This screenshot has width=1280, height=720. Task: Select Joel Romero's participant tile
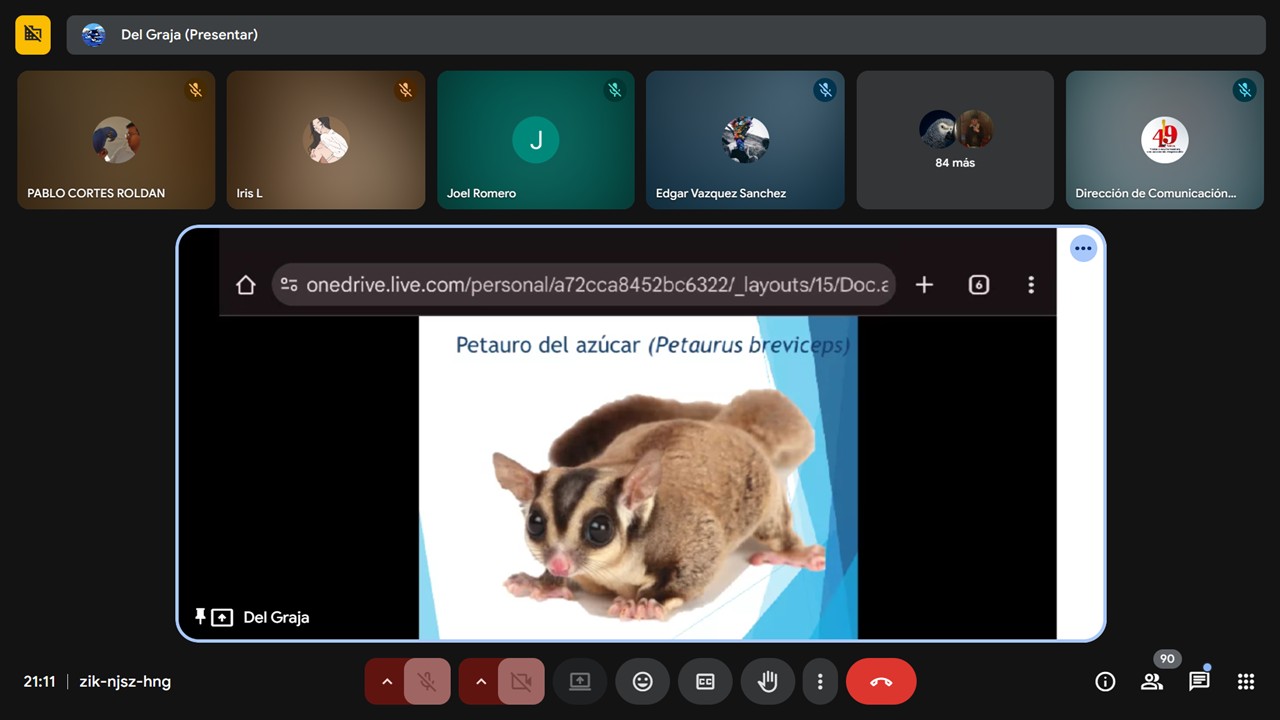[x=536, y=140]
